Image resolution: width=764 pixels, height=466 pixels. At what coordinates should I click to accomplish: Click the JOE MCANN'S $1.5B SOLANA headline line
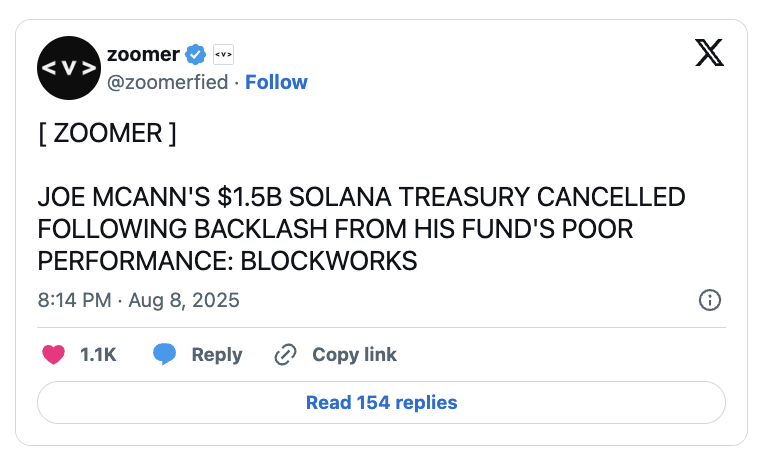(362, 197)
